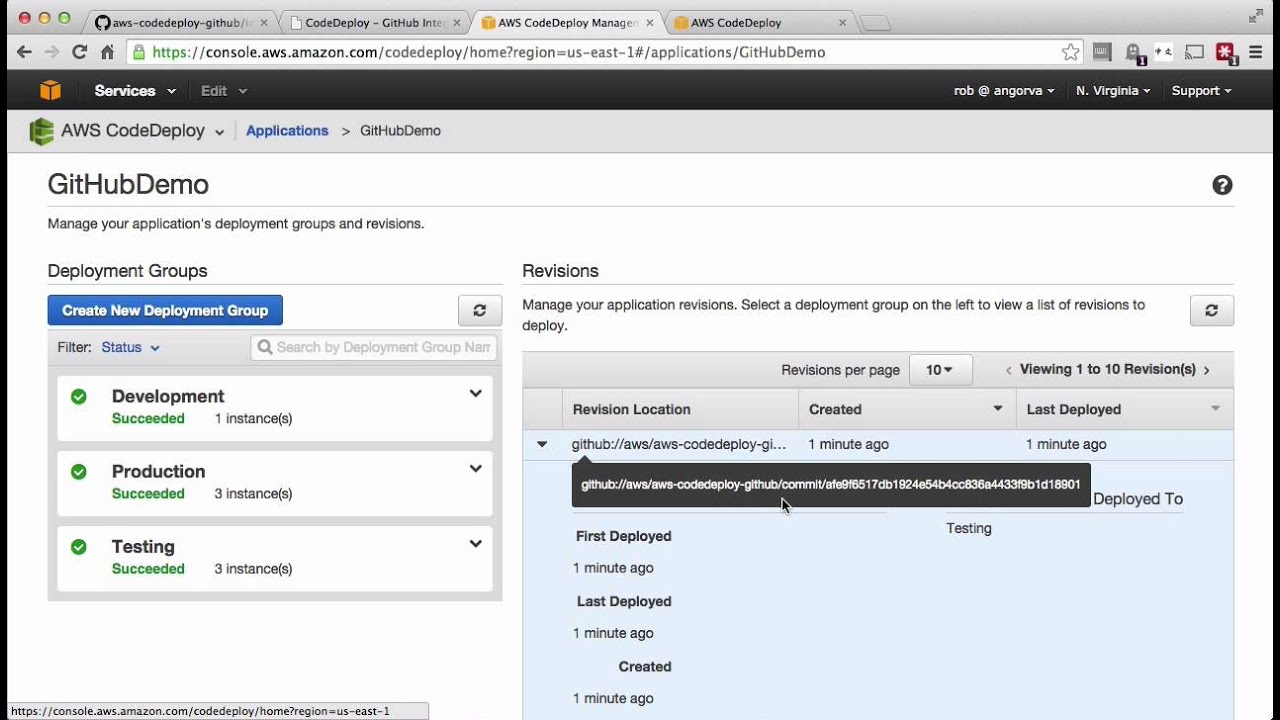Close the AWS CodeDeploy Management tab
The height and width of the screenshot is (720, 1280).
tap(649, 22)
